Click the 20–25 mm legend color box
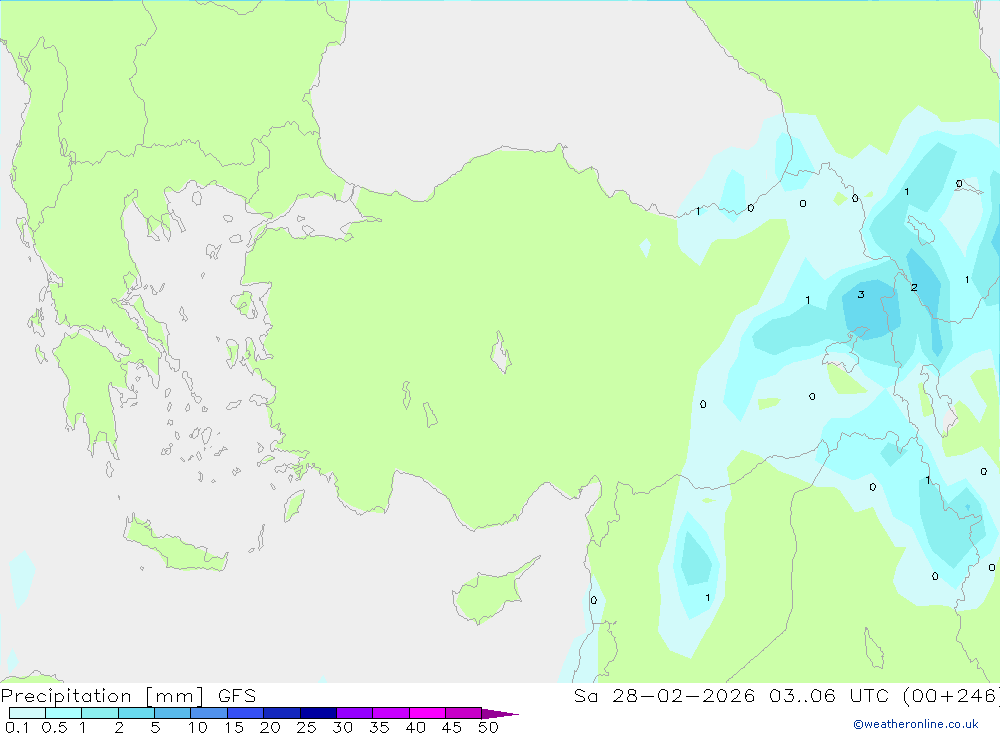This screenshot has height=733, width=1000. click(282, 713)
